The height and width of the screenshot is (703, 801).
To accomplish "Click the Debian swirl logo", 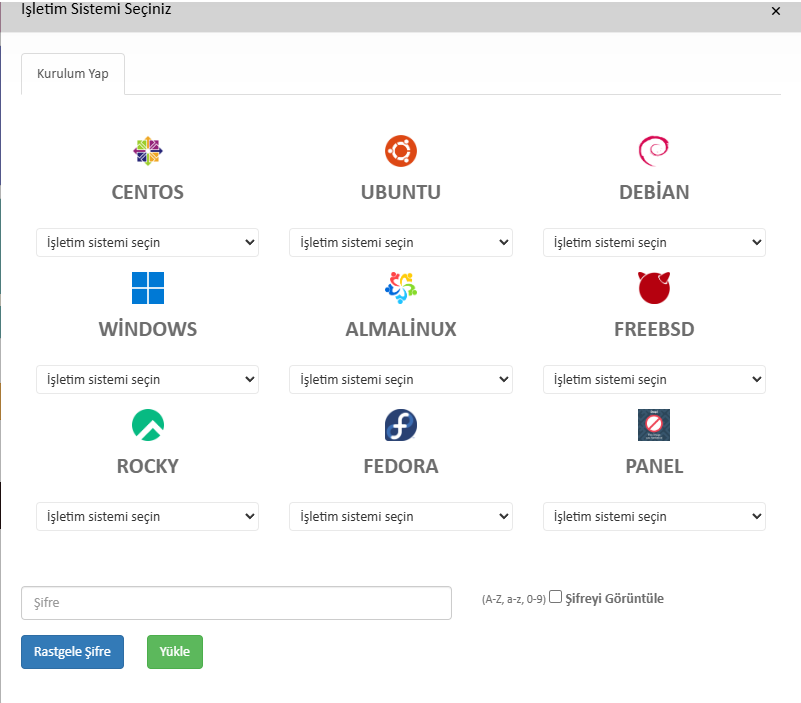I will point(654,151).
